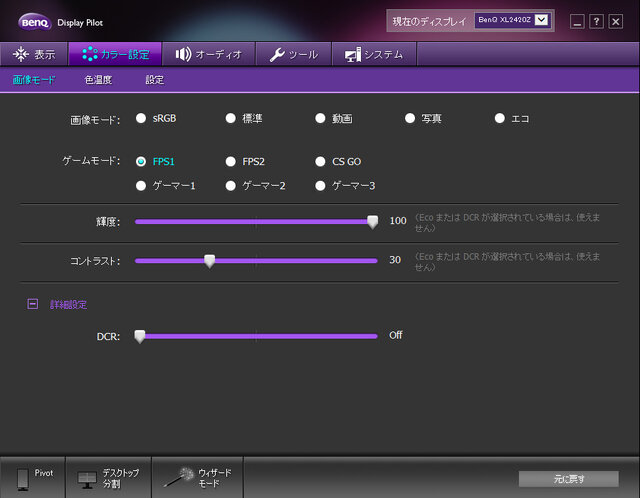Image resolution: width=640 pixels, height=498 pixels.
Task: Close the Display Pilot window
Action: (x=616, y=22)
